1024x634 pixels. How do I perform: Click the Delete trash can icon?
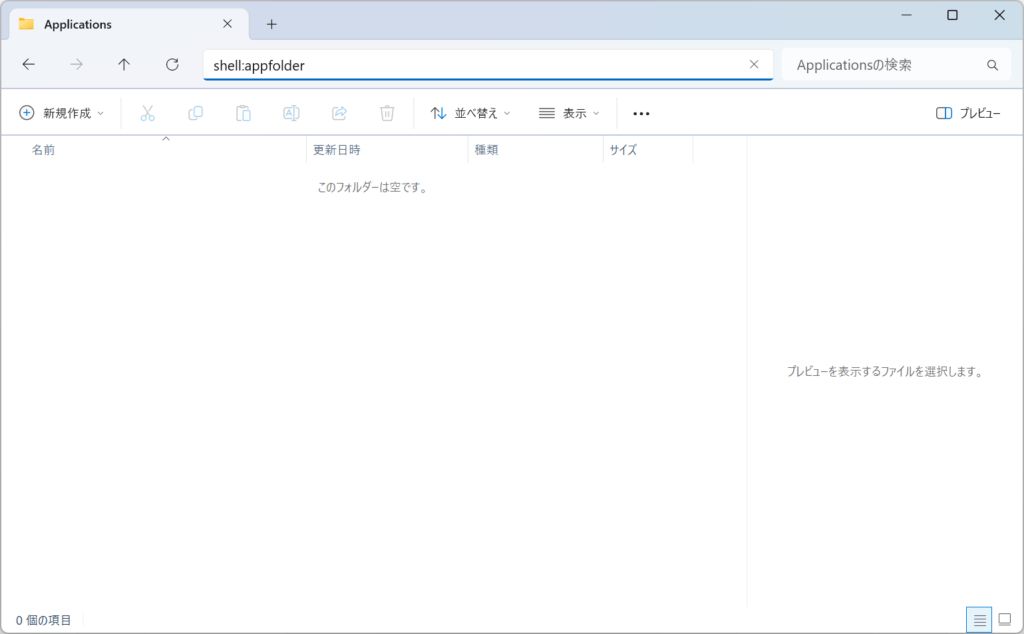point(387,113)
